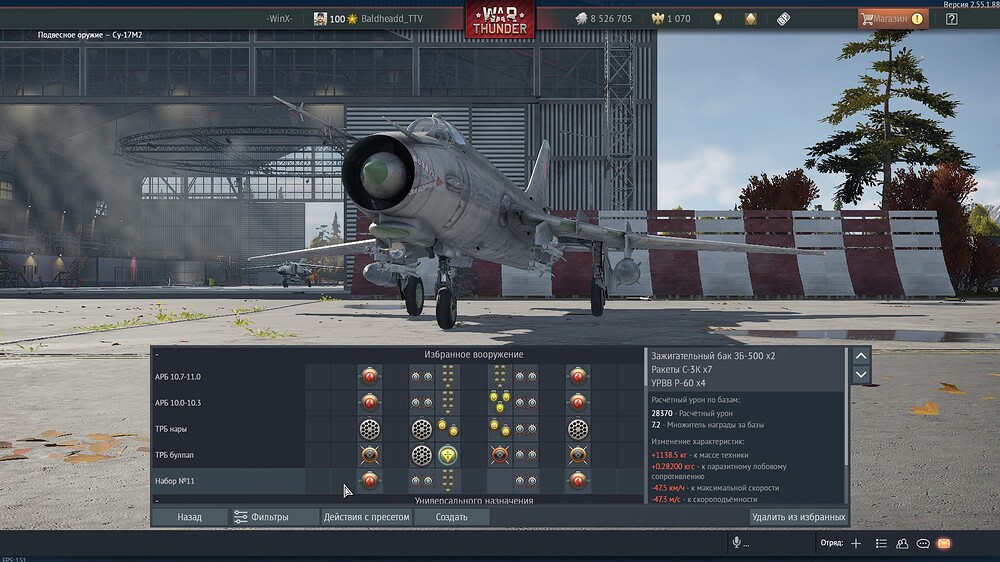Click the +1138.5 кг mass change value
The image size is (1000, 562).
coord(669,455)
